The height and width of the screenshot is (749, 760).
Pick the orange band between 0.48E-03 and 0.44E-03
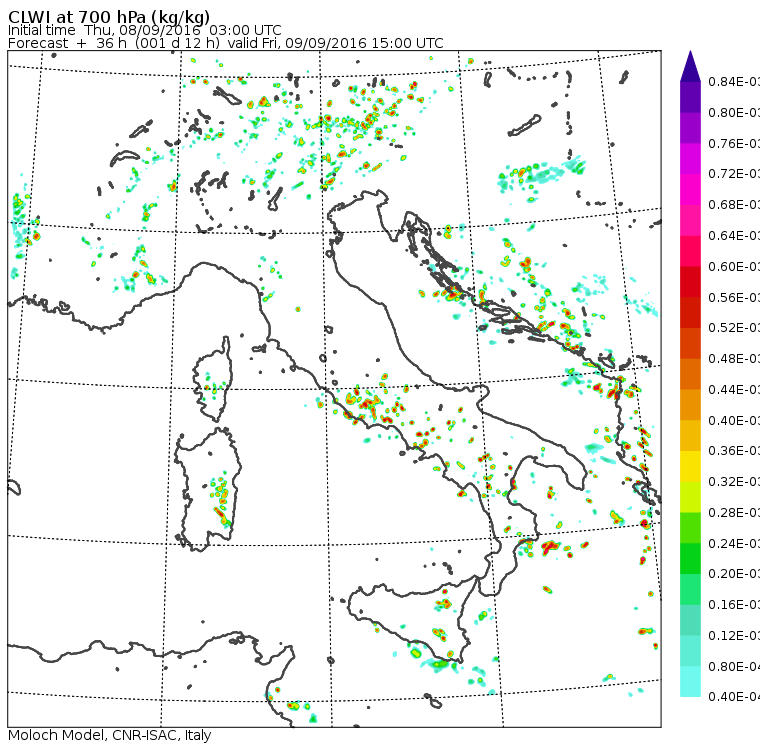(690, 374)
